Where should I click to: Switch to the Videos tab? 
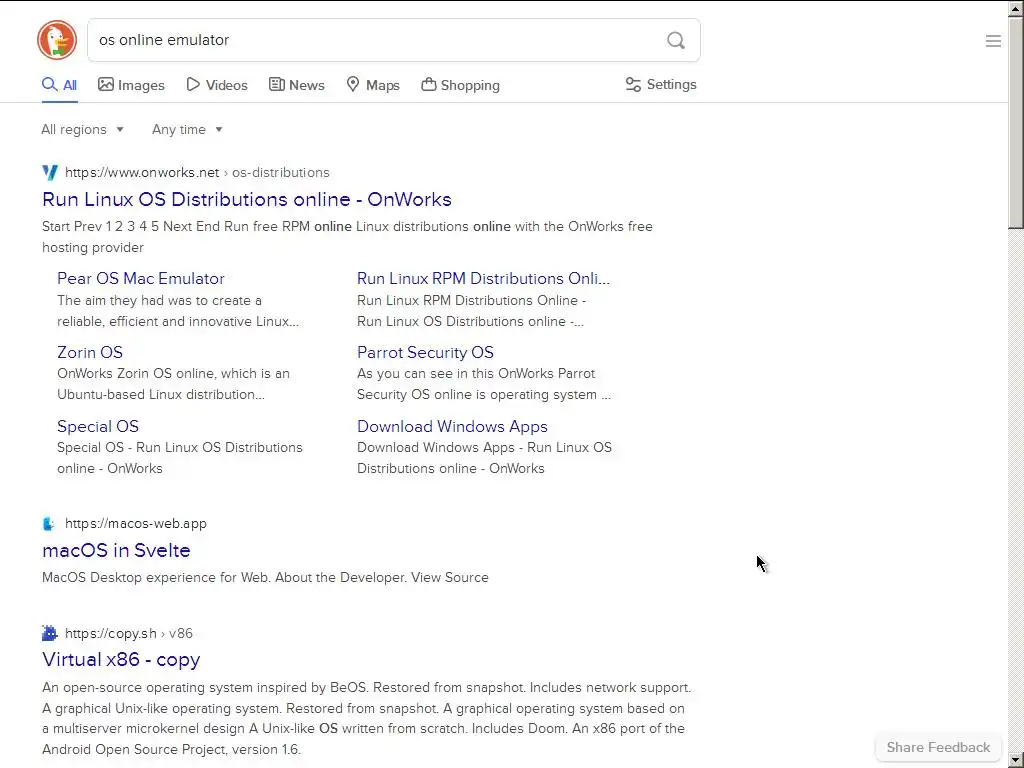click(x=217, y=85)
